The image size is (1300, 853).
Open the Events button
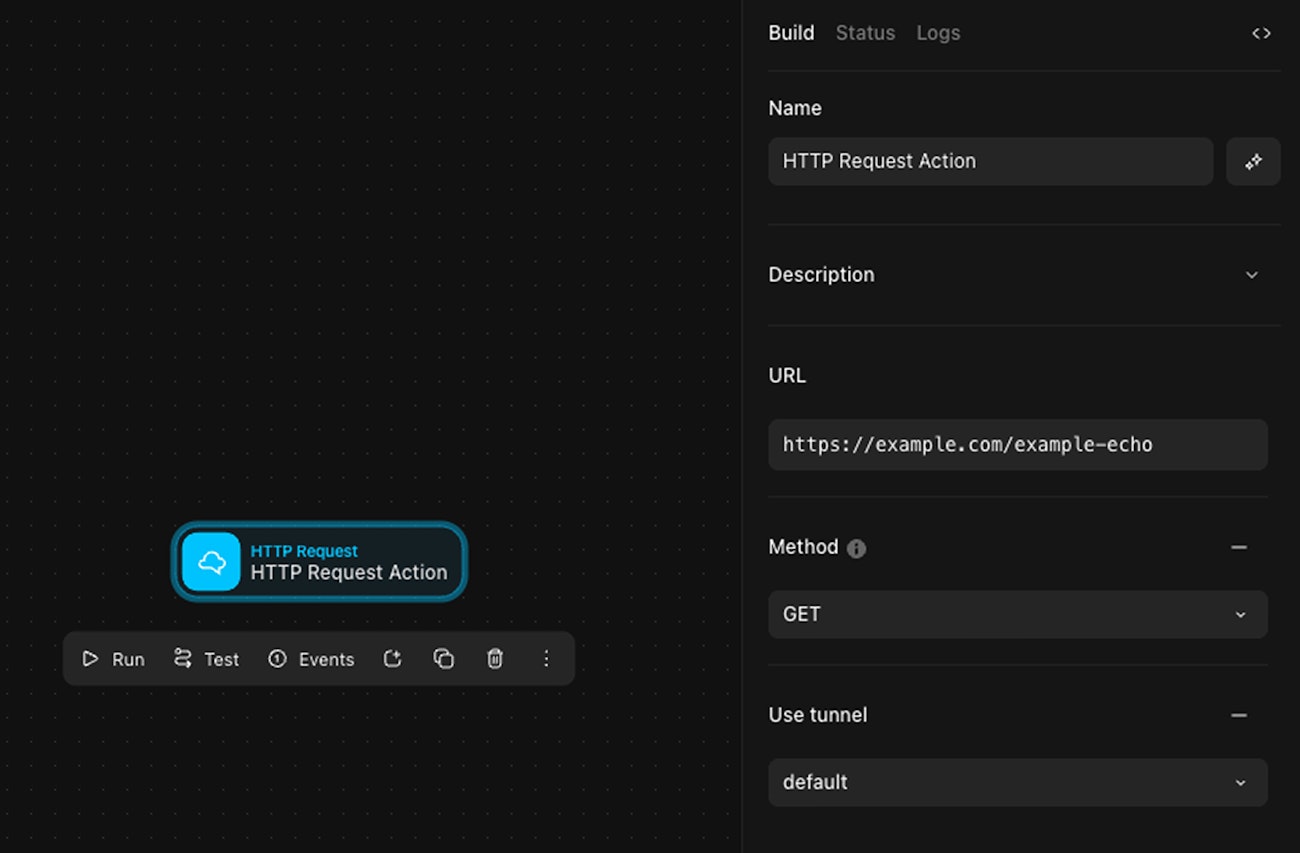(312, 659)
